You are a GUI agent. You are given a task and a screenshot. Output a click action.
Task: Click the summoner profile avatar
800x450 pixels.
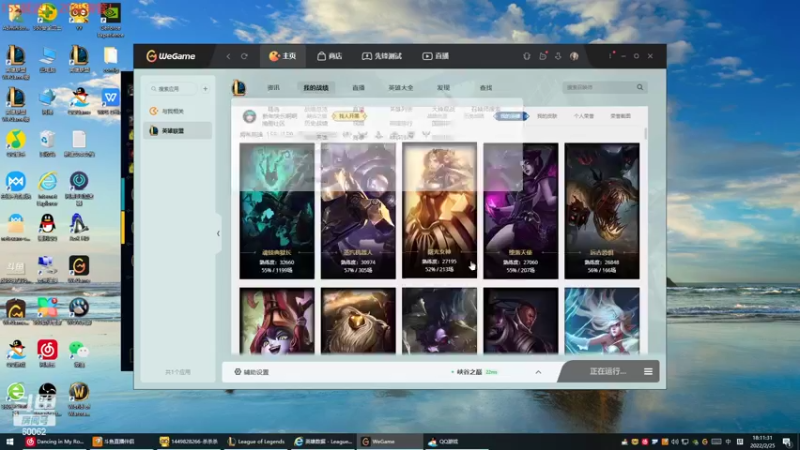249,116
